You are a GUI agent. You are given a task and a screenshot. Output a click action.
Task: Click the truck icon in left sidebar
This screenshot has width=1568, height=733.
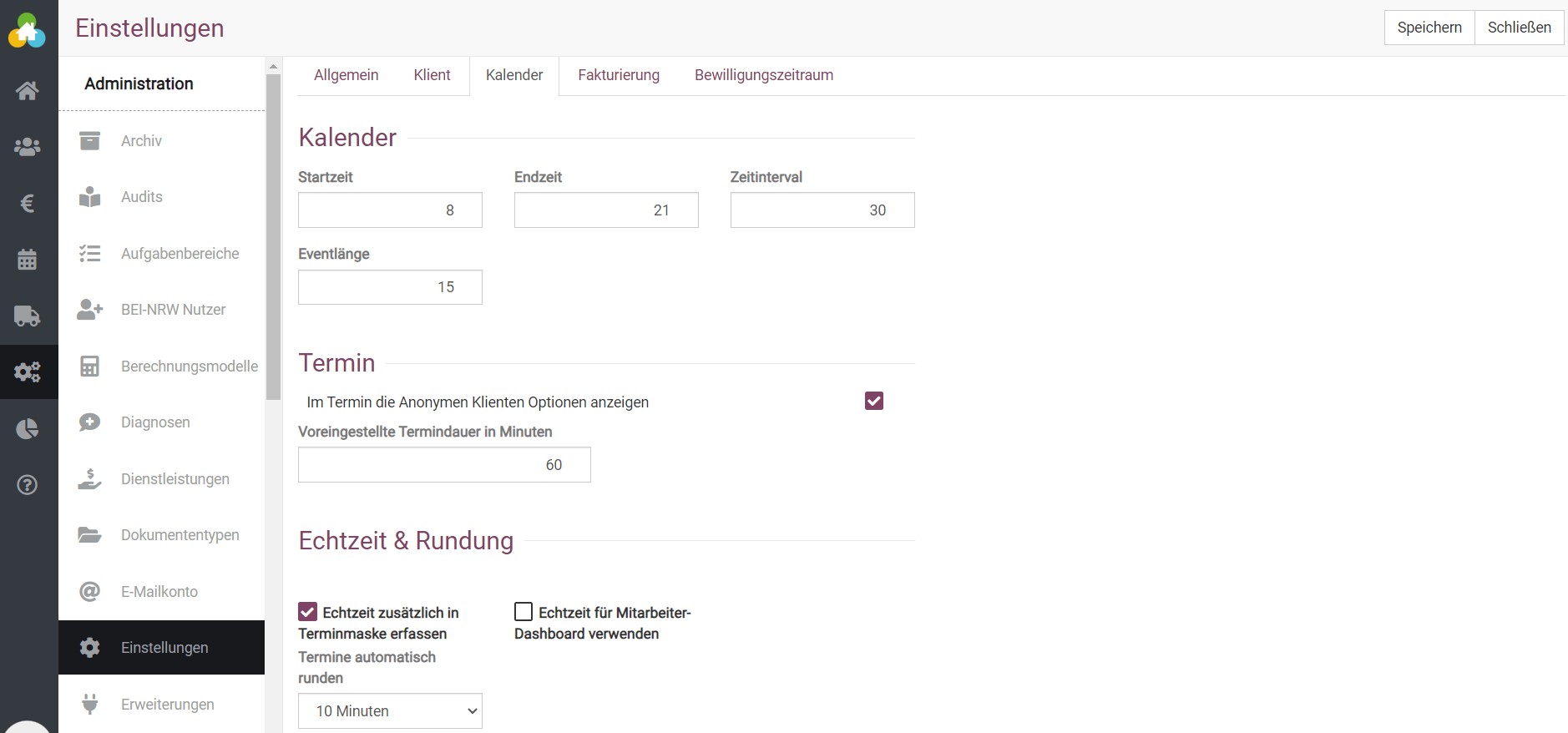tap(28, 316)
